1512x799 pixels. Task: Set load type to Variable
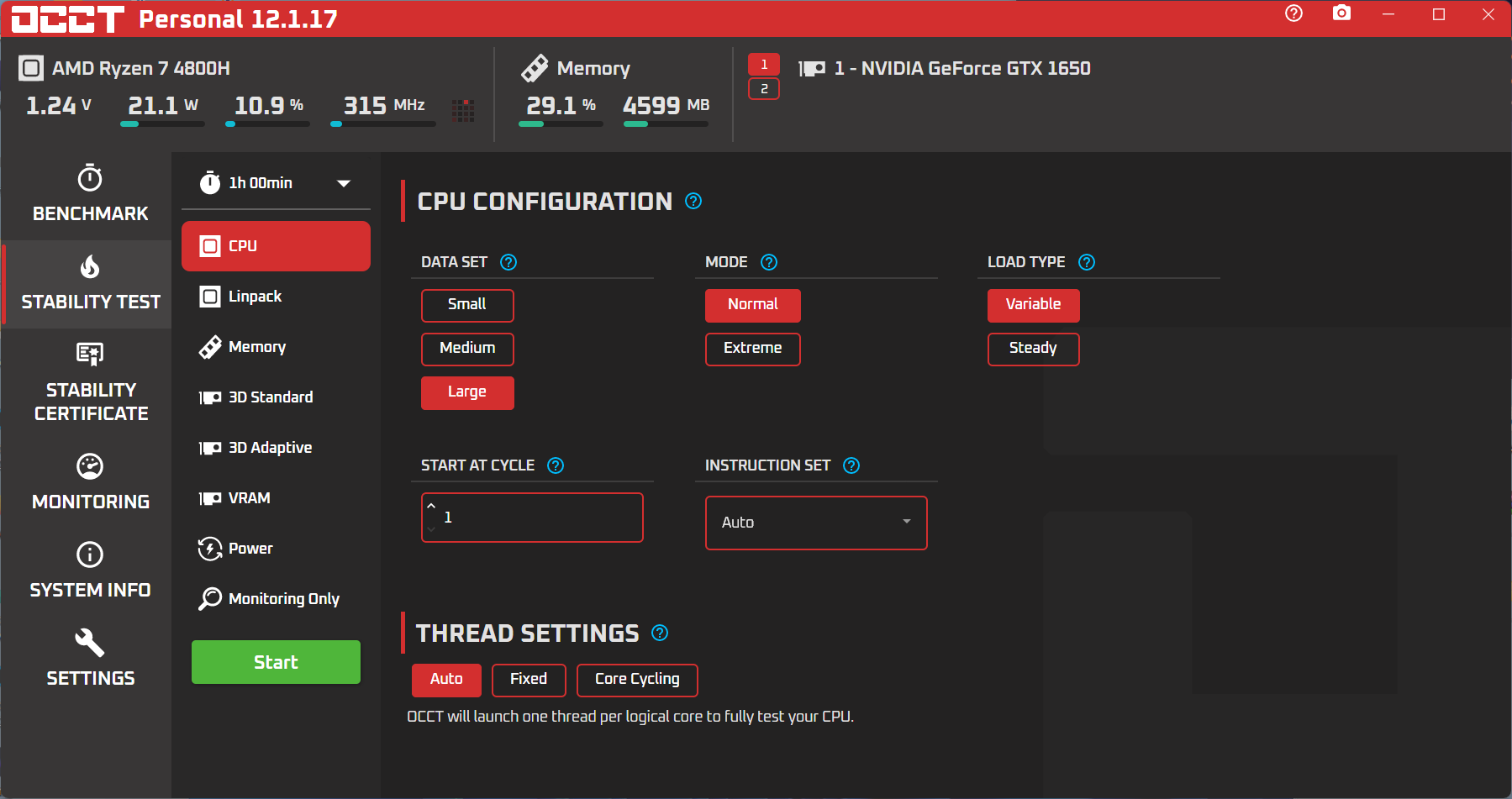(1034, 305)
